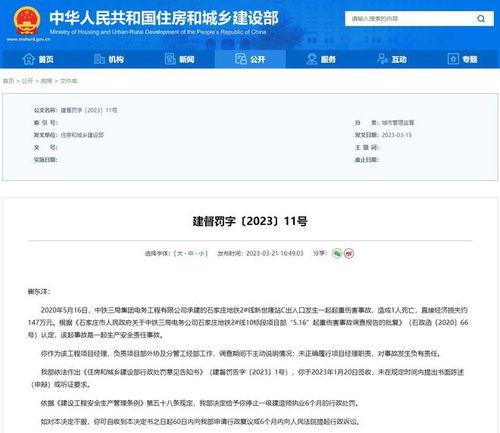Click the 服务 person icon
The width and height of the screenshot is (500, 433).
[312, 59]
